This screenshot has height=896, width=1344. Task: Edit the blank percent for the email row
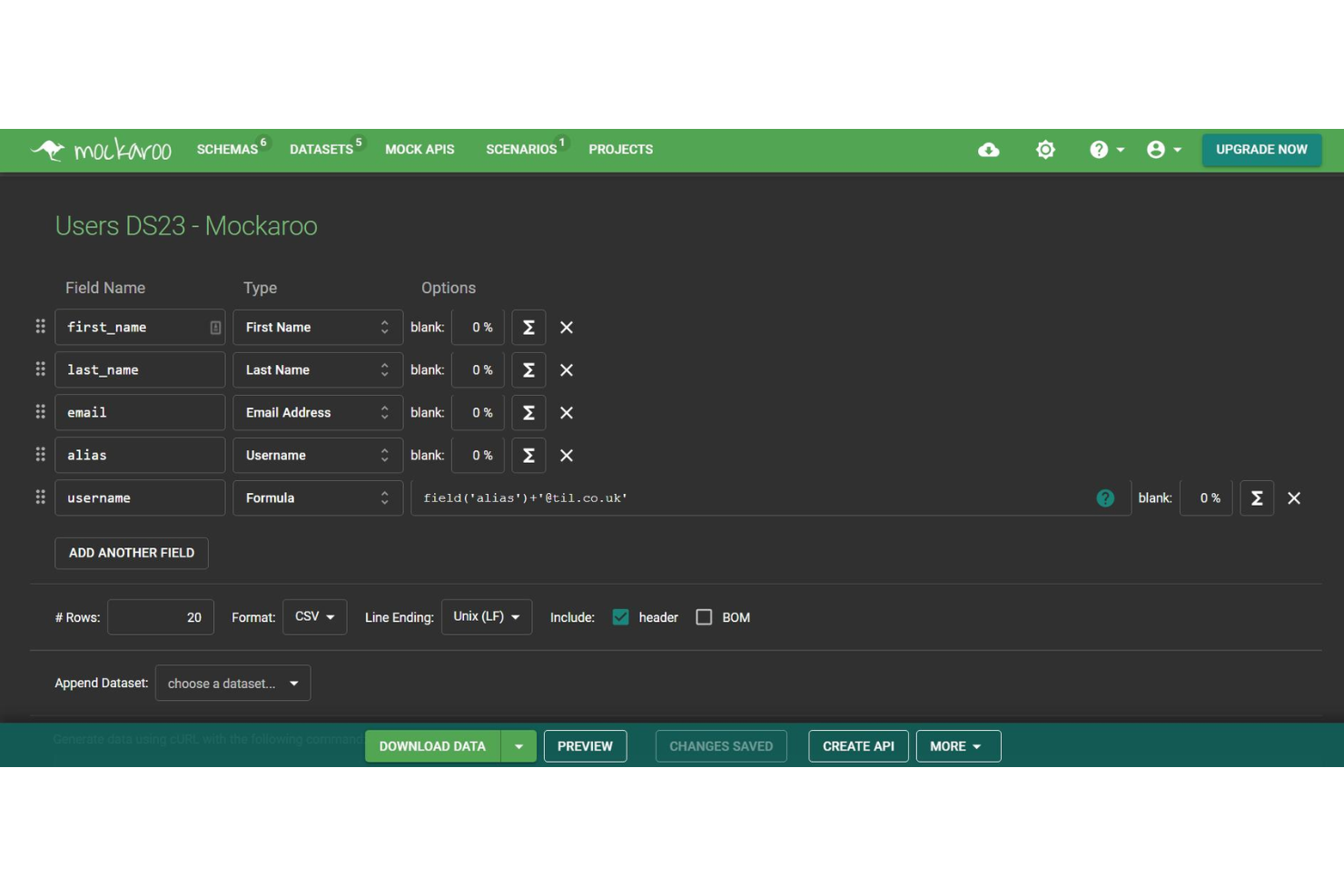click(479, 413)
